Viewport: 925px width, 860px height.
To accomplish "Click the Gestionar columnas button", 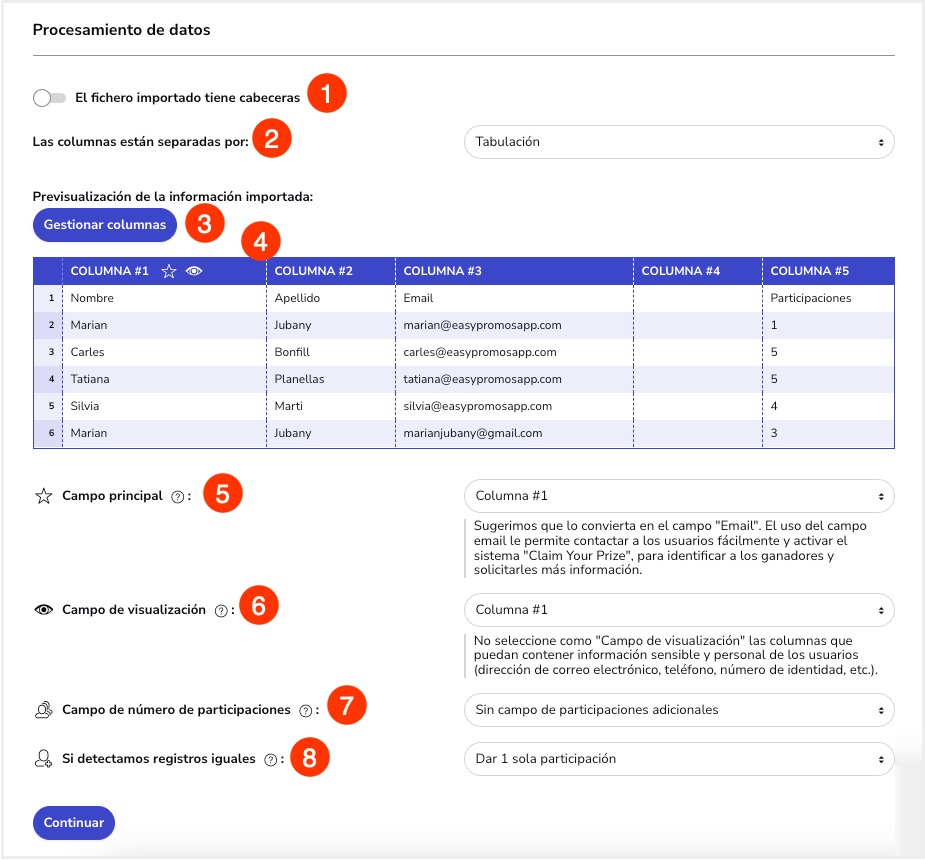I will click(x=105, y=225).
